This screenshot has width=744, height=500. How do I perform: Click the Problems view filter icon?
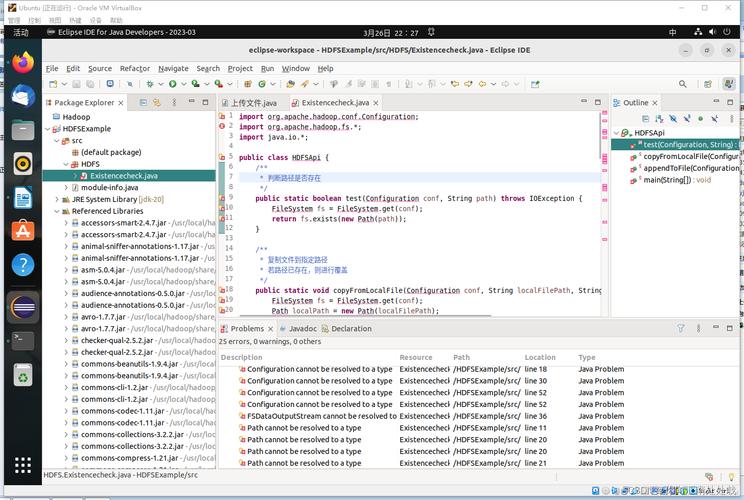(681, 328)
